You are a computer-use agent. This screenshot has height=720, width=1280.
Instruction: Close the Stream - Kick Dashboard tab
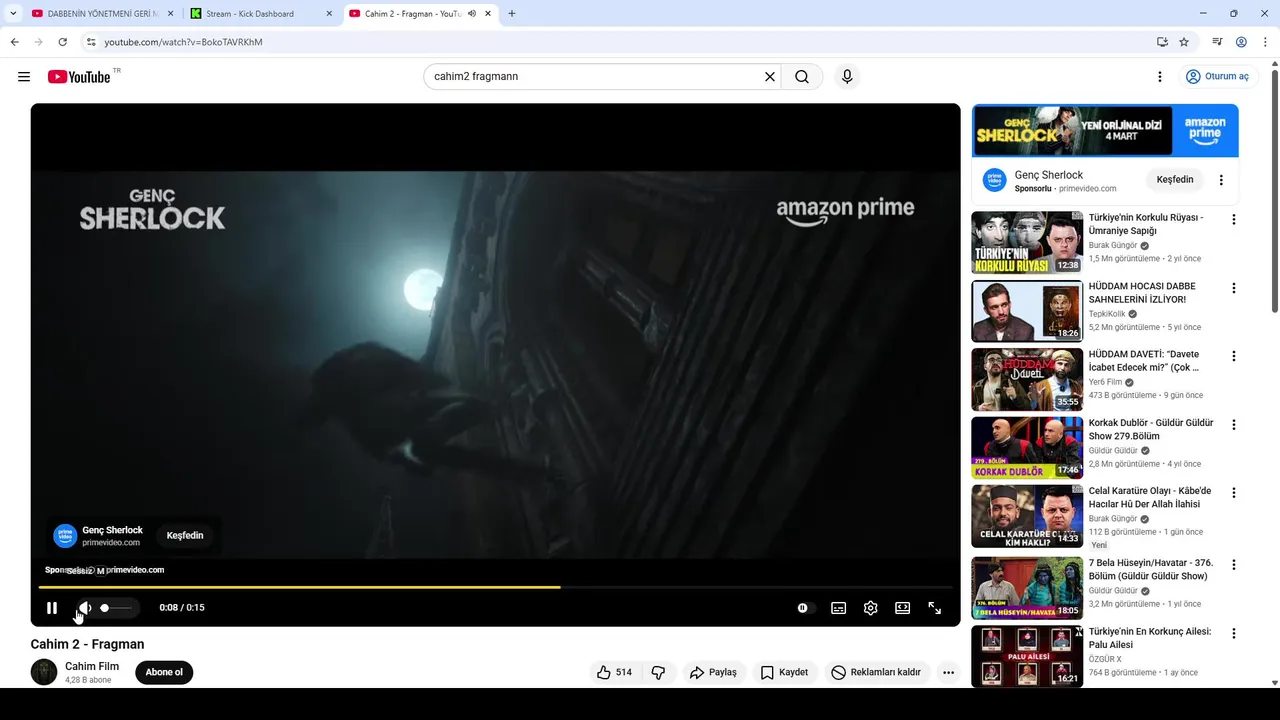point(329,14)
